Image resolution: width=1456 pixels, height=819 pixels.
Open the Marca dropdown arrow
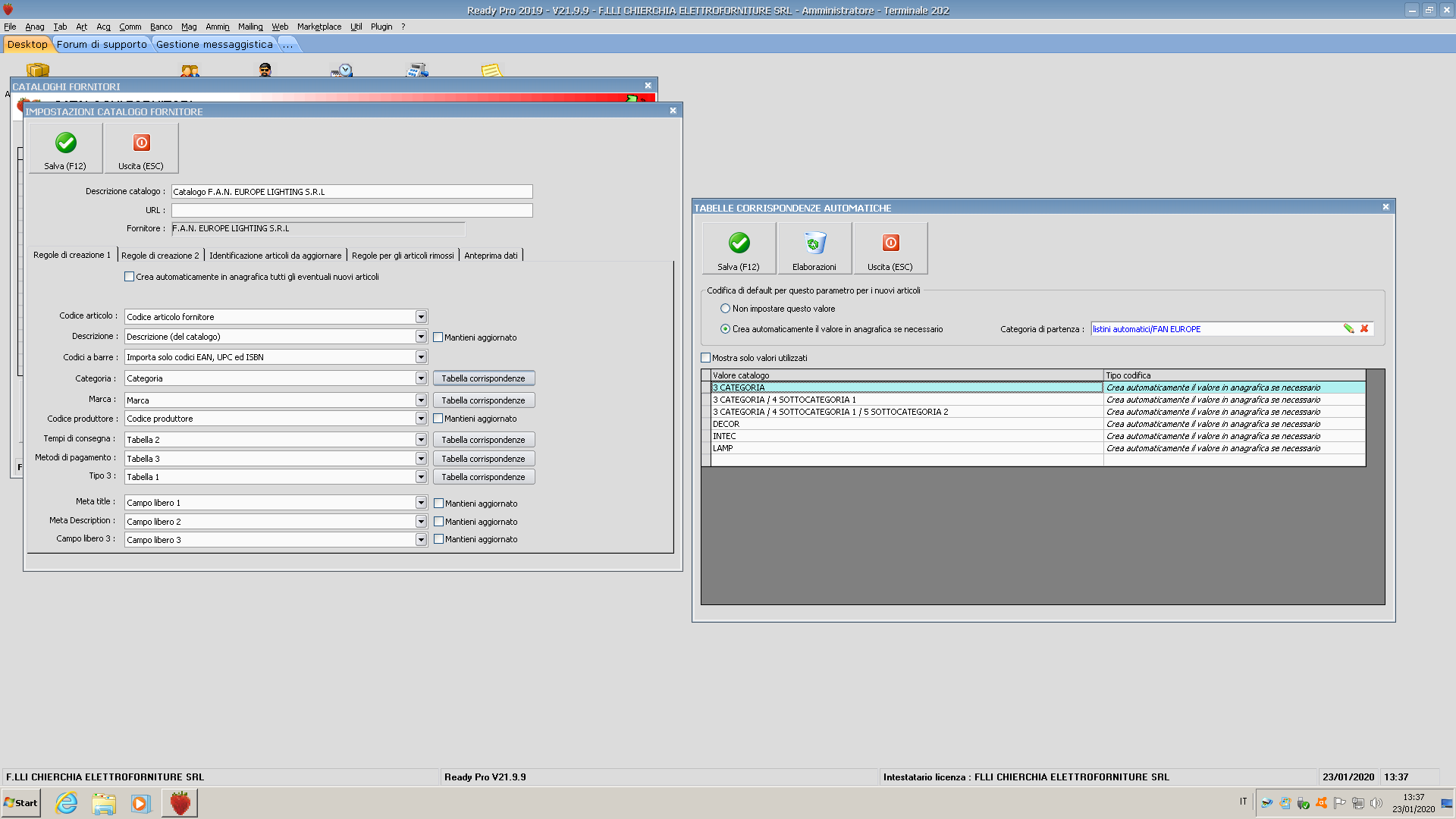click(421, 400)
